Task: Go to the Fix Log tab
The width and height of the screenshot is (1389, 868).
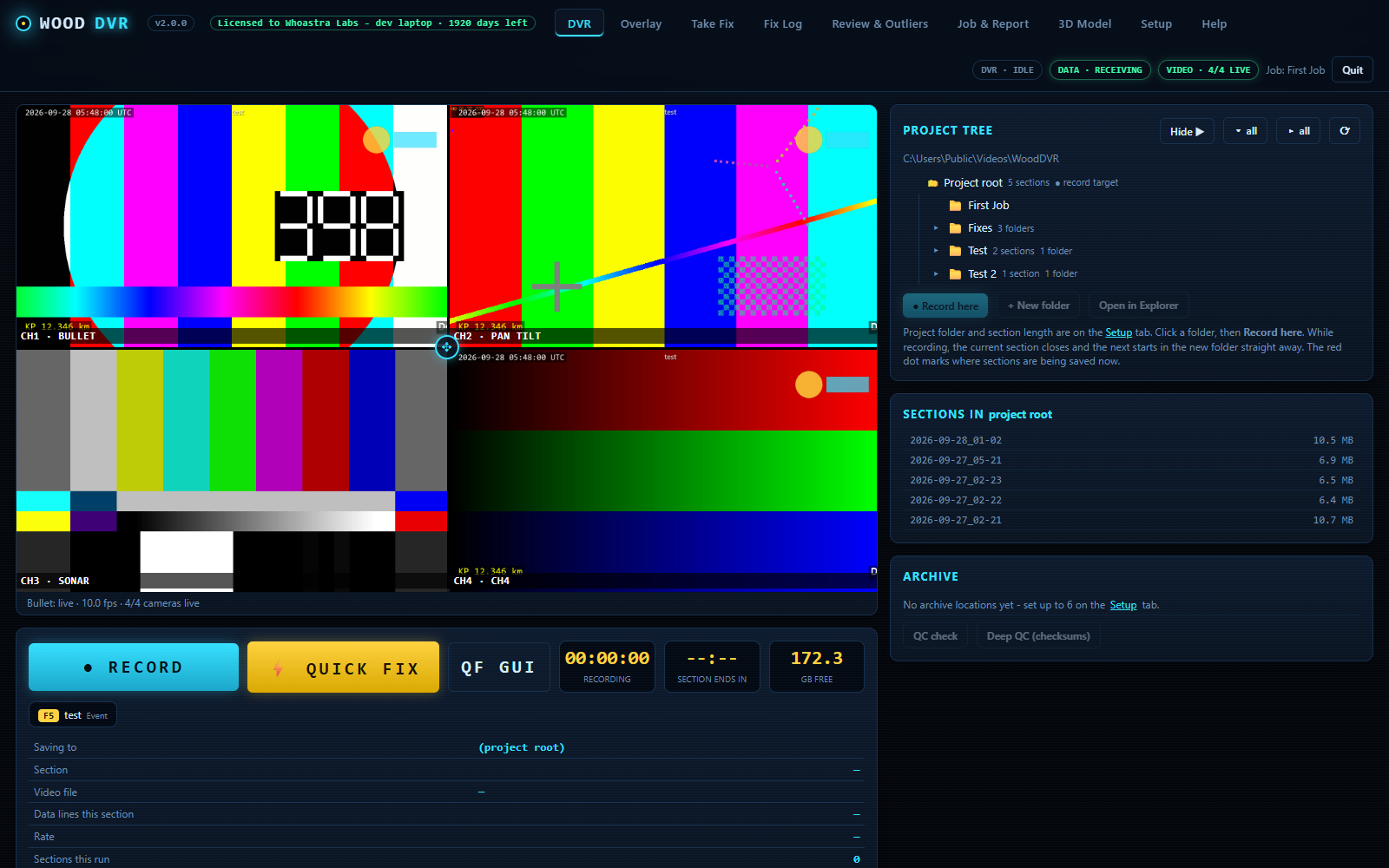Action: (x=783, y=23)
